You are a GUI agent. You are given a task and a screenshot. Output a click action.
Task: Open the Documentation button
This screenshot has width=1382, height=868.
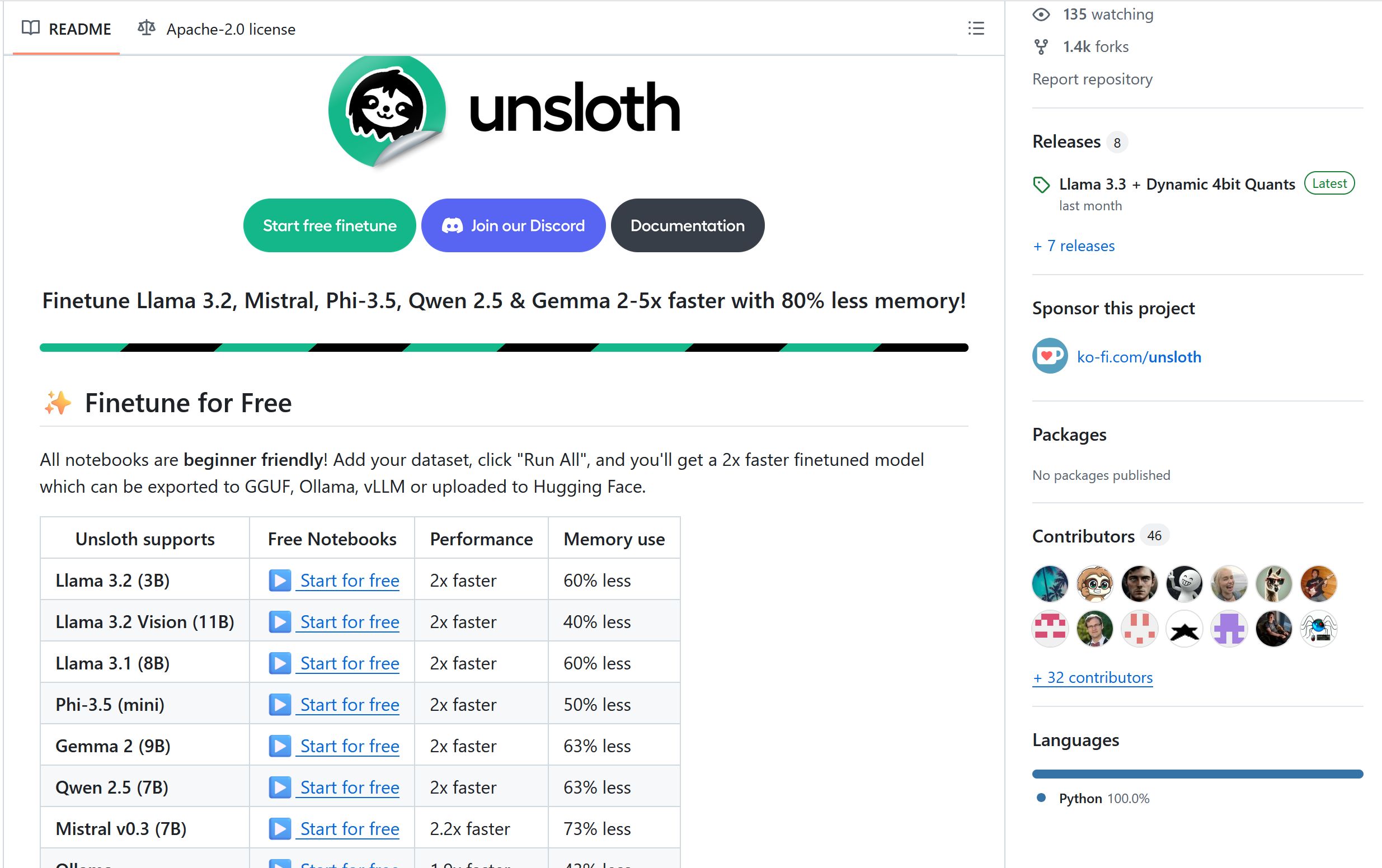pos(688,225)
